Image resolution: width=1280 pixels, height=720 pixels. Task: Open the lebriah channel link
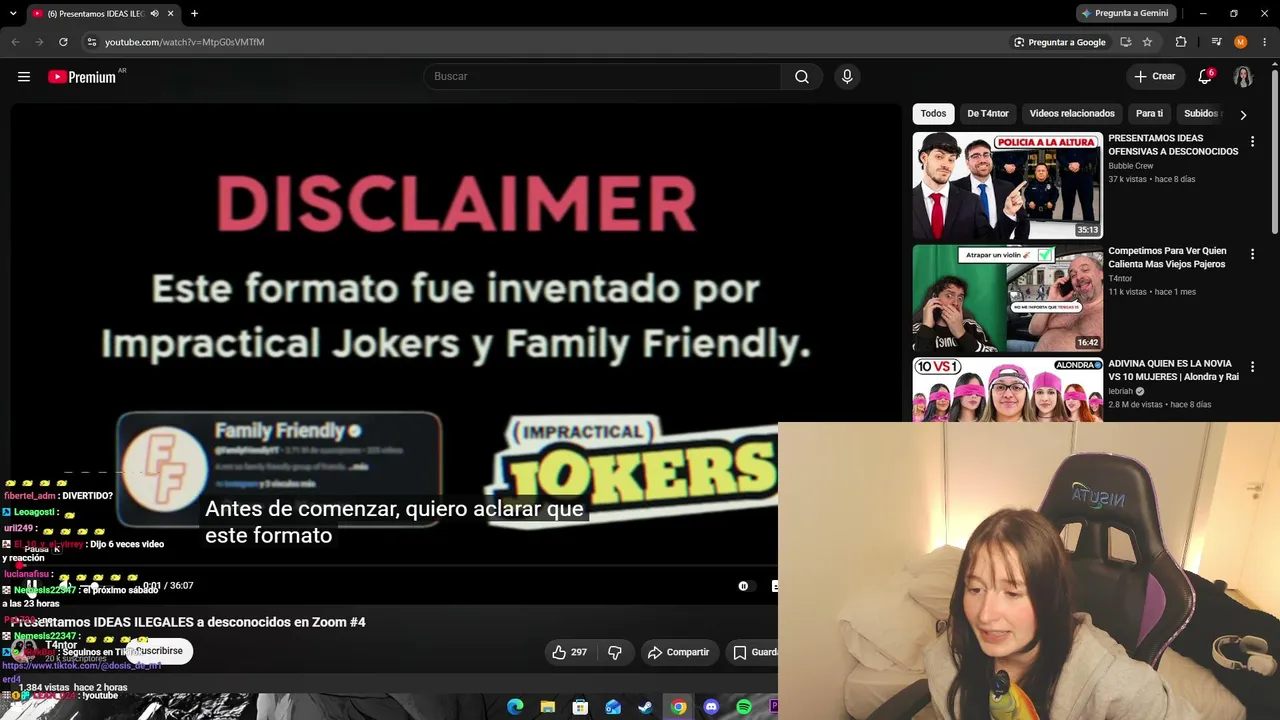pos(1120,391)
